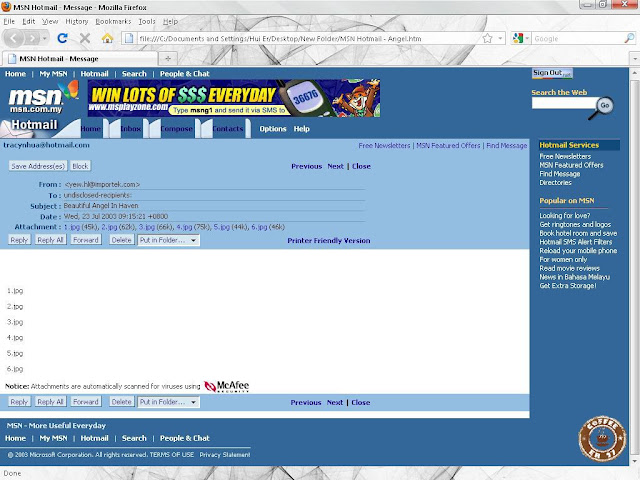Click the top Reply All button
This screenshot has width=640, height=480.
pyautogui.click(x=50, y=240)
